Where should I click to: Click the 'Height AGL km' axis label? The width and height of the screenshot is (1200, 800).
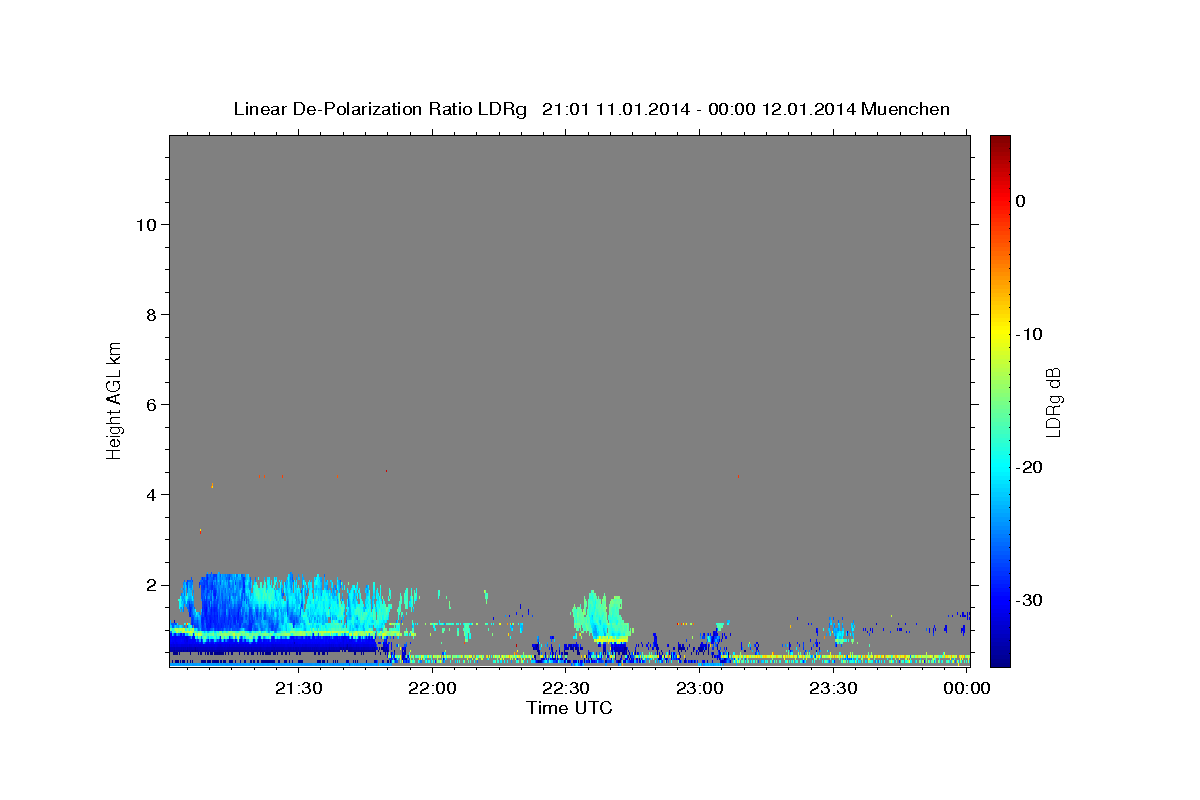pos(115,399)
